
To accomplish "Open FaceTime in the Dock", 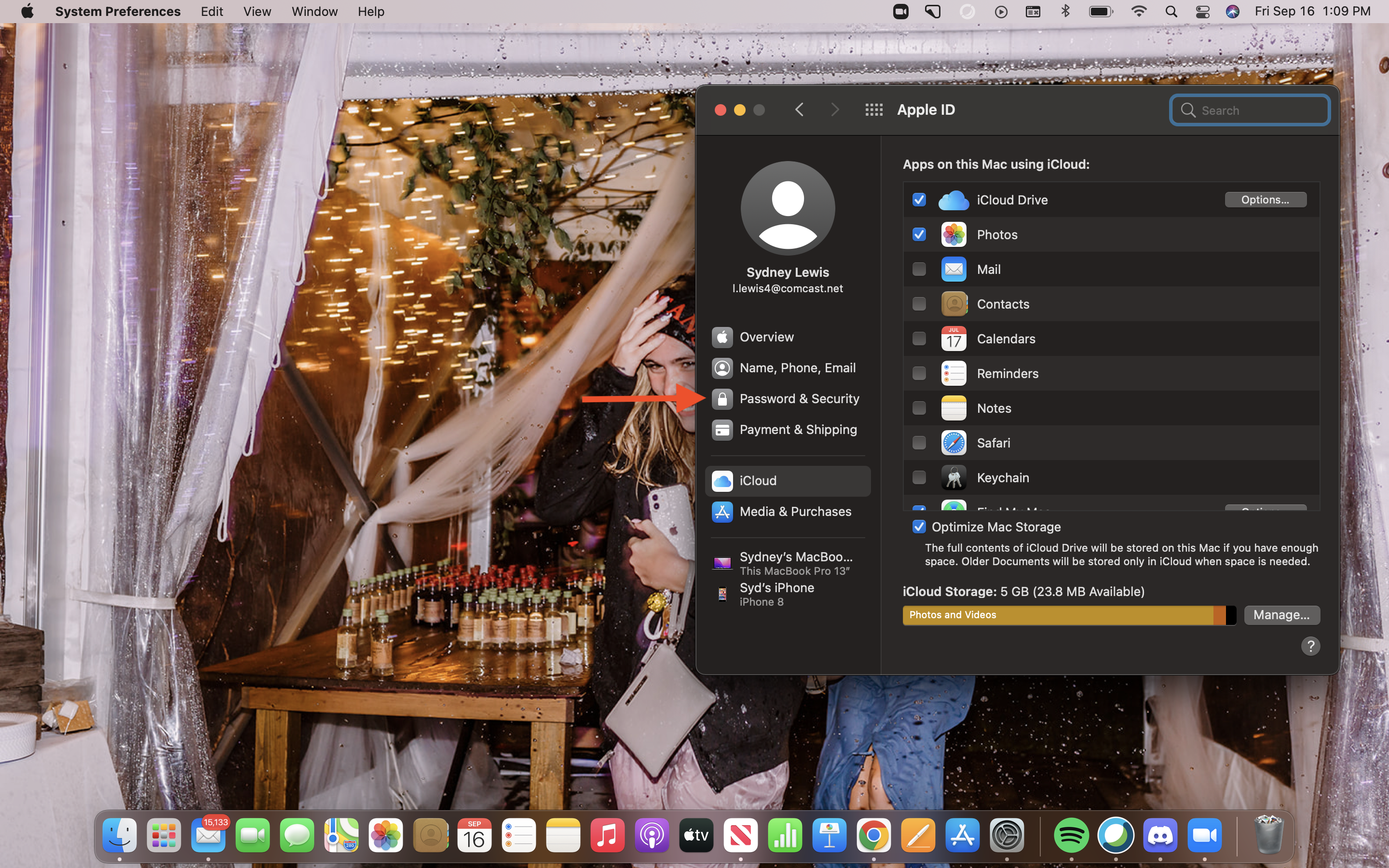I will click(x=253, y=835).
